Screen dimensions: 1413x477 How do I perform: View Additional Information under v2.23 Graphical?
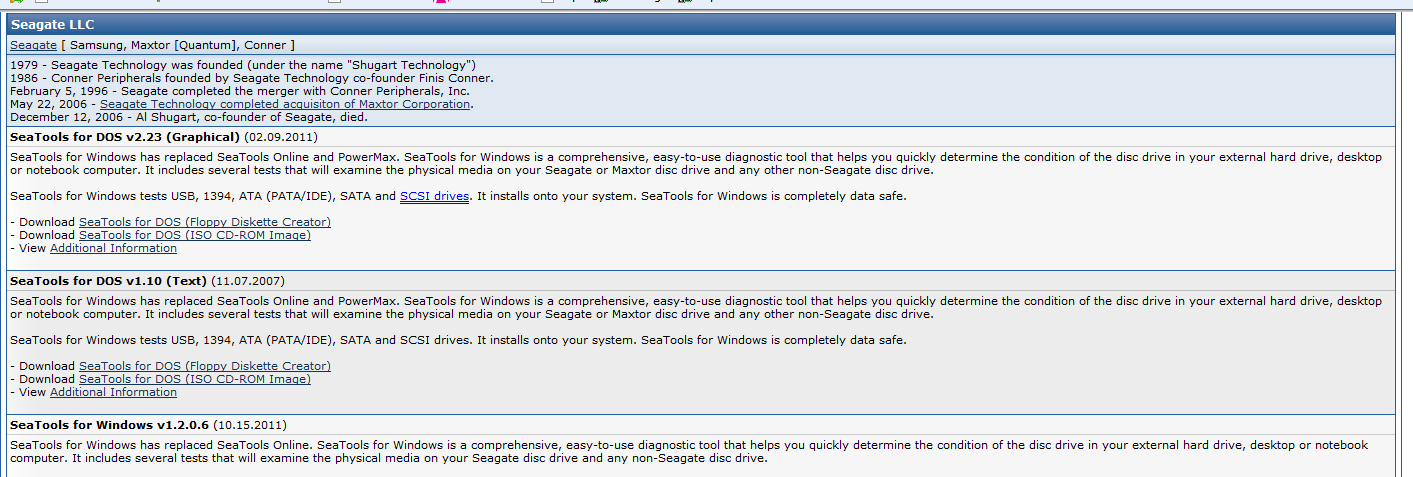tap(113, 248)
